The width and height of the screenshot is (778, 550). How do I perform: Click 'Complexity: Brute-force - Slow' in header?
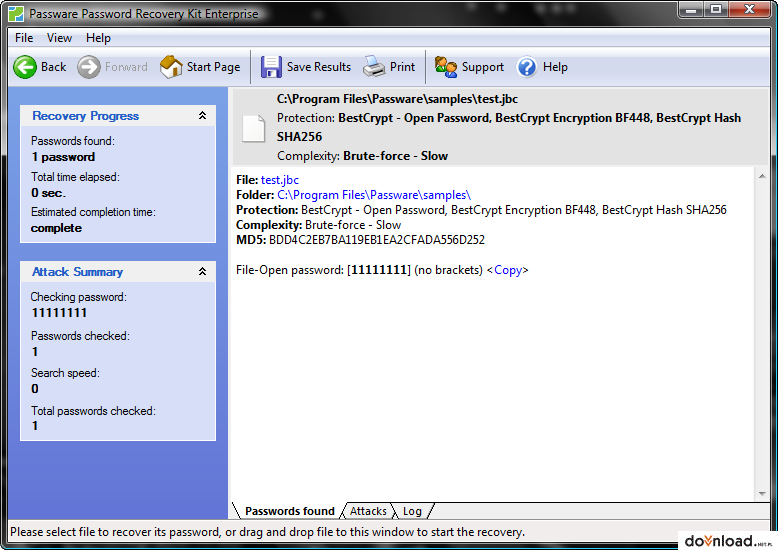362,156
